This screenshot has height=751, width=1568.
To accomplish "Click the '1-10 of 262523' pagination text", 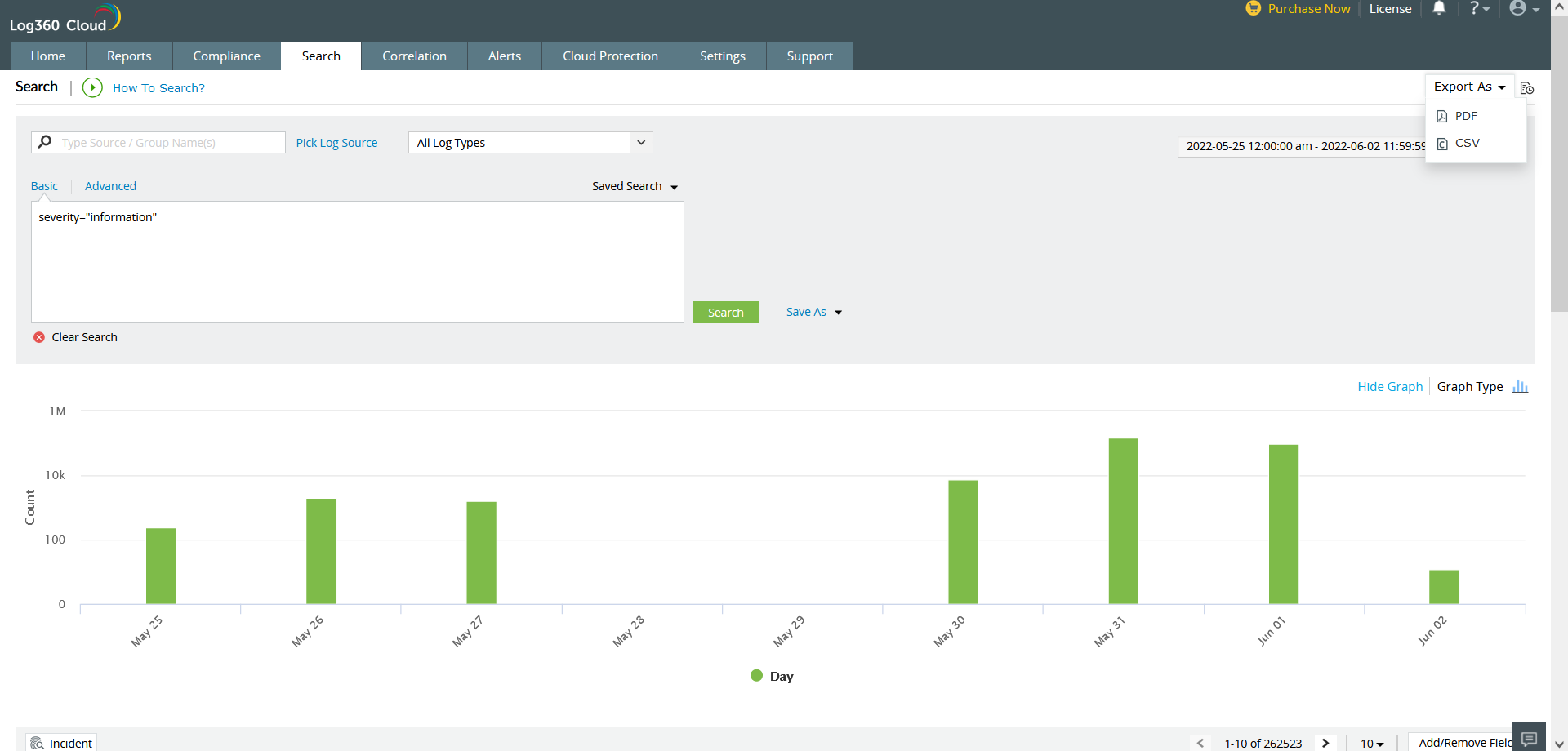I will pyautogui.click(x=1263, y=743).
